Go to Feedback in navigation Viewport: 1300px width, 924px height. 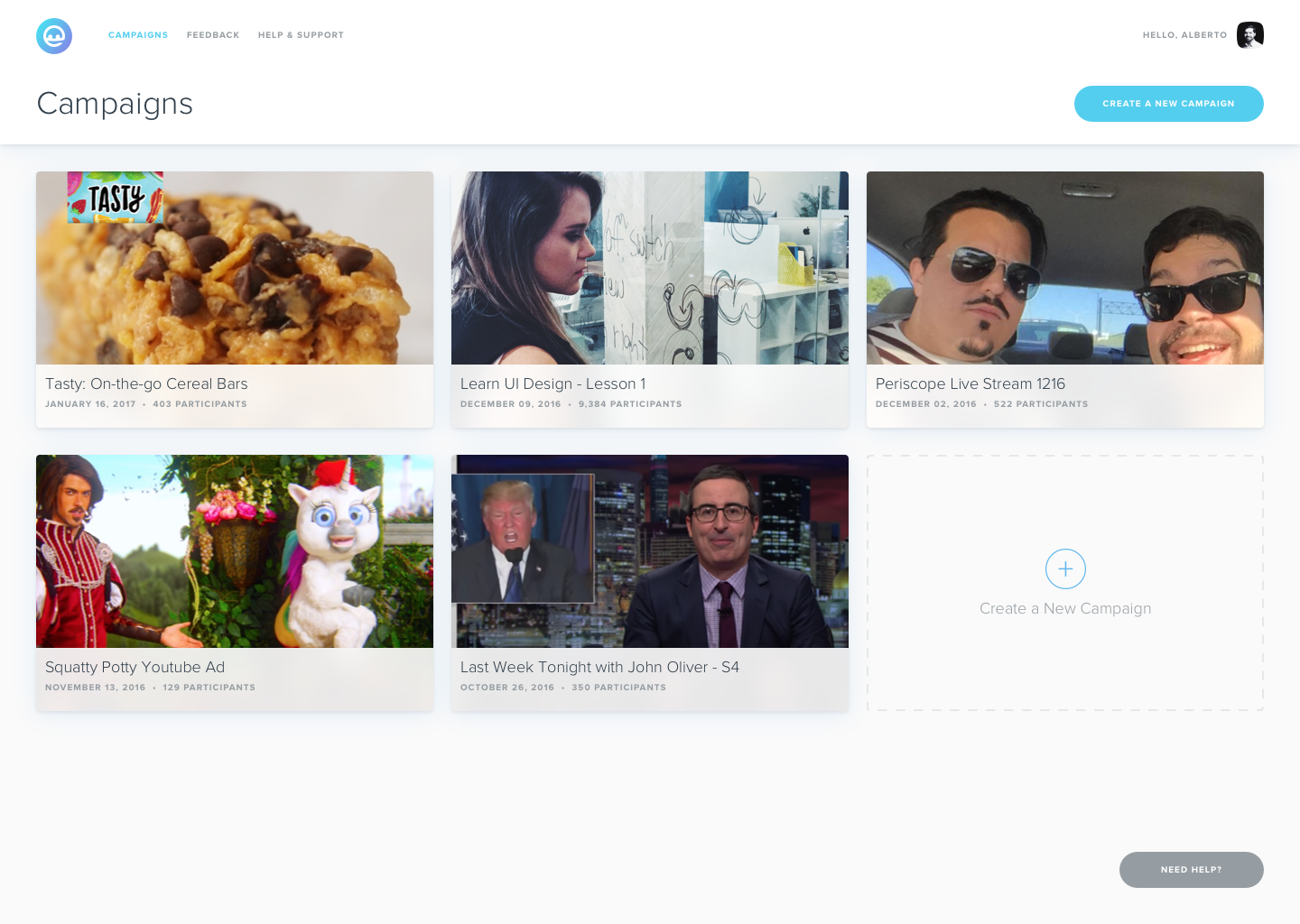coord(213,35)
